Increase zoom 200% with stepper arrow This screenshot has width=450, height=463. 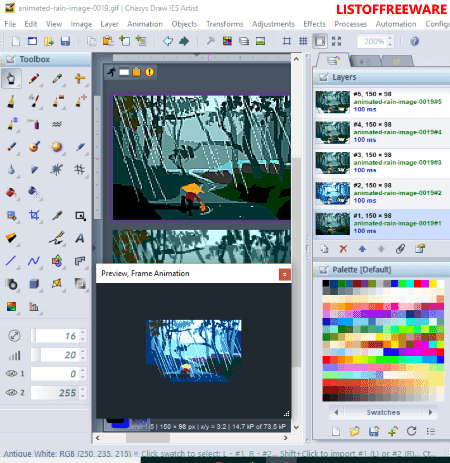(x=390, y=38)
